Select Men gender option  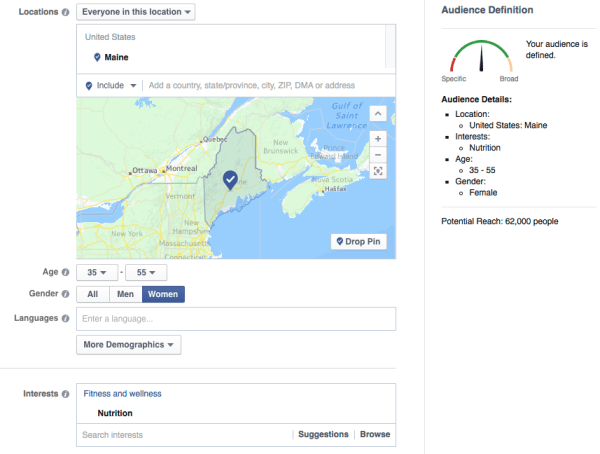click(125, 294)
